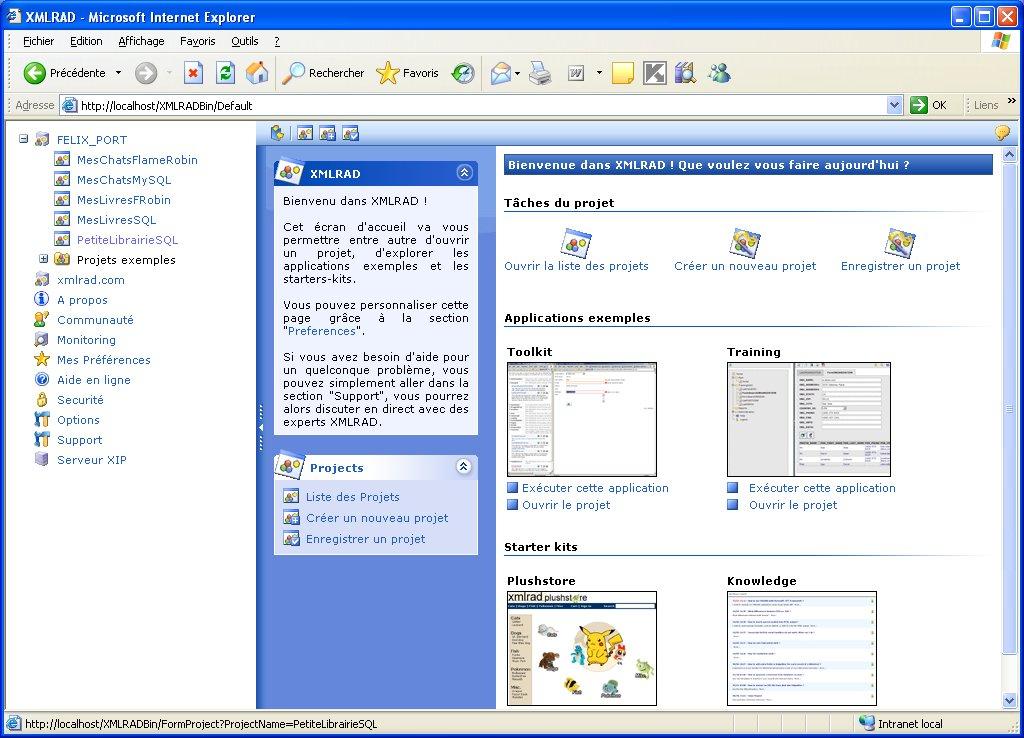
Task: Click the Print icon in toolbar
Action: (x=540, y=73)
